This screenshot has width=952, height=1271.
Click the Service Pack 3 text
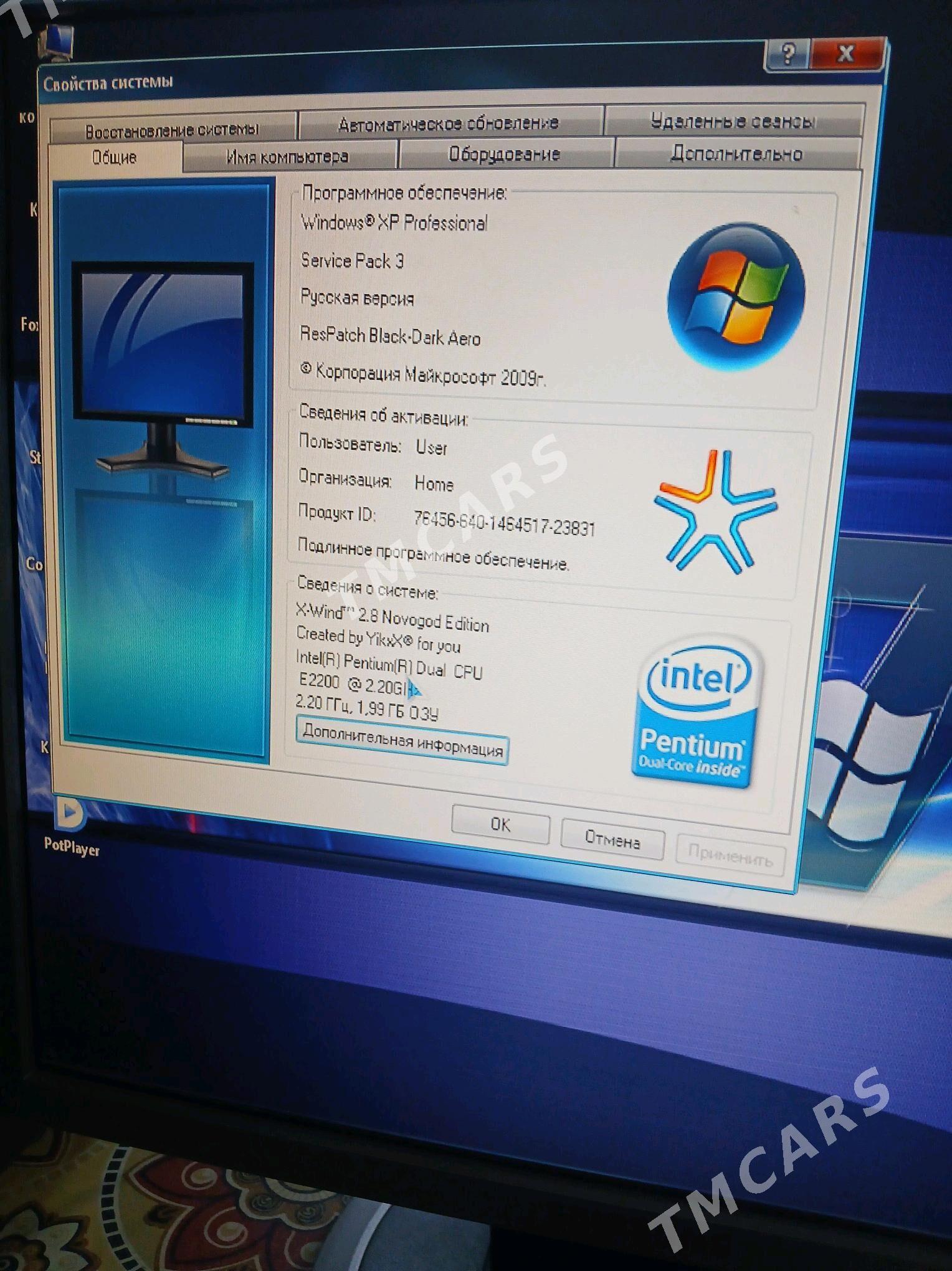352,260
